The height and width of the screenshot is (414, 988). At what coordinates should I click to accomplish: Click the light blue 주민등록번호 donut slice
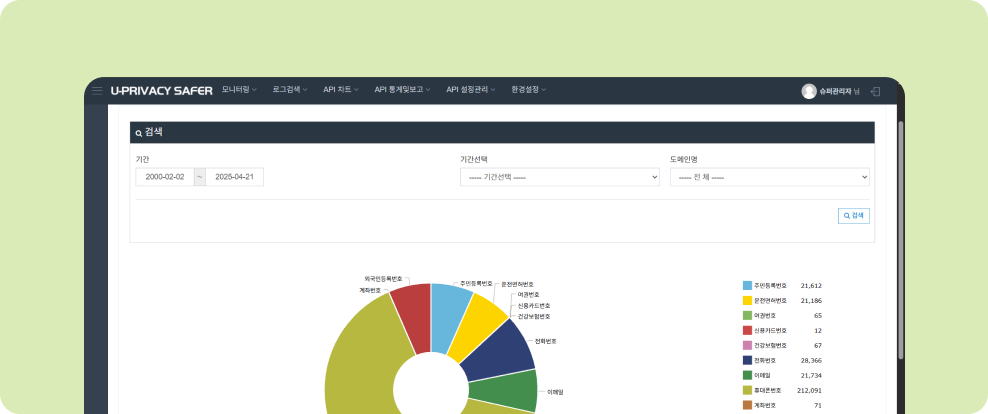449,317
